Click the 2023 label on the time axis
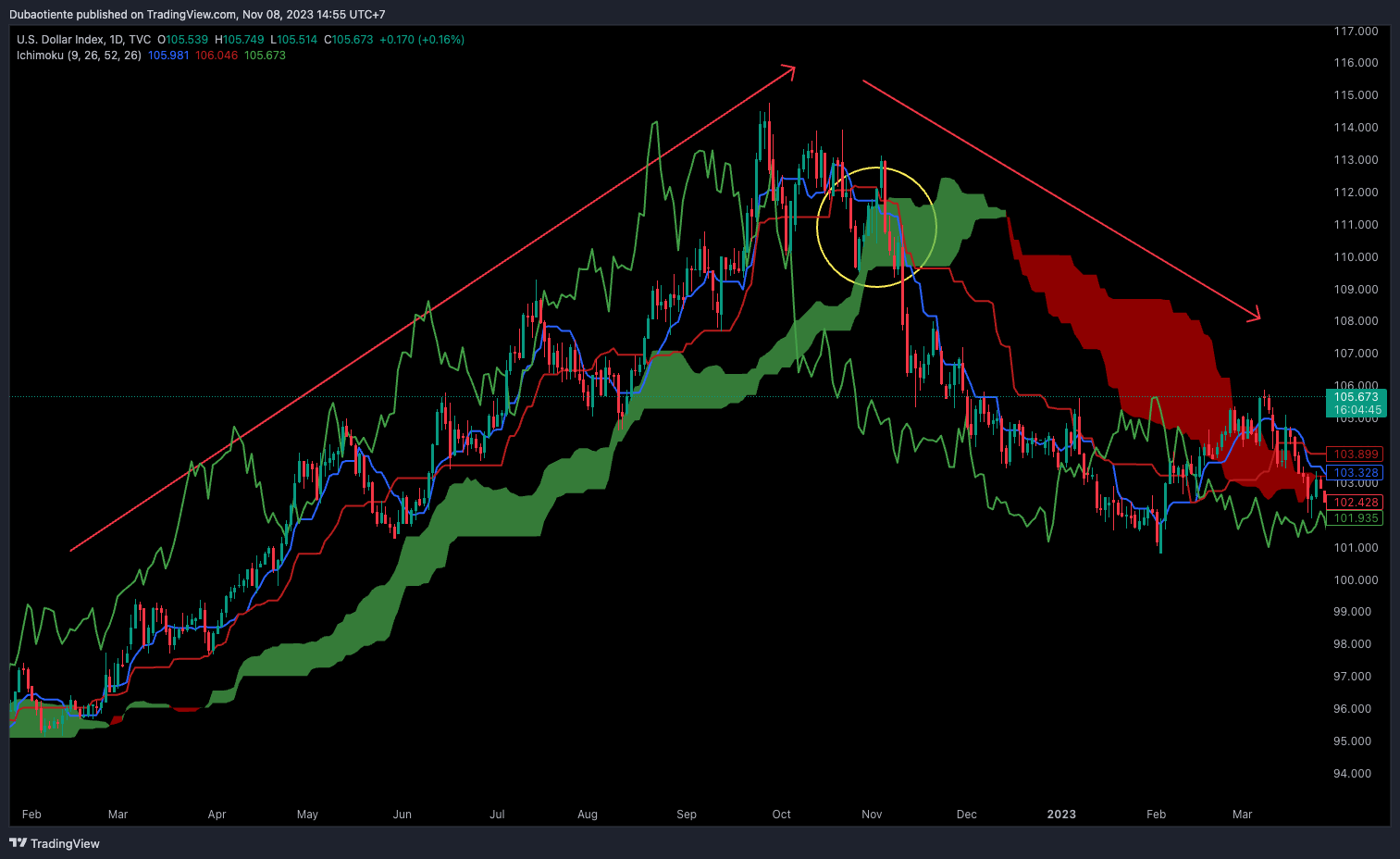The width and height of the screenshot is (1400, 859). (1061, 815)
